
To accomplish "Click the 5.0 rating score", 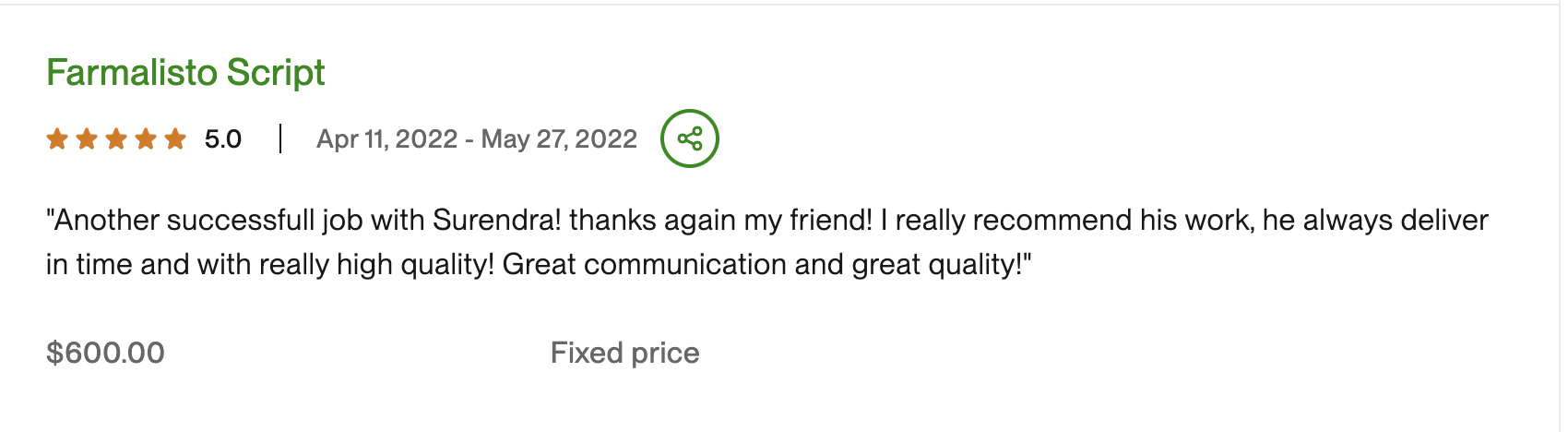I will pyautogui.click(x=222, y=139).
